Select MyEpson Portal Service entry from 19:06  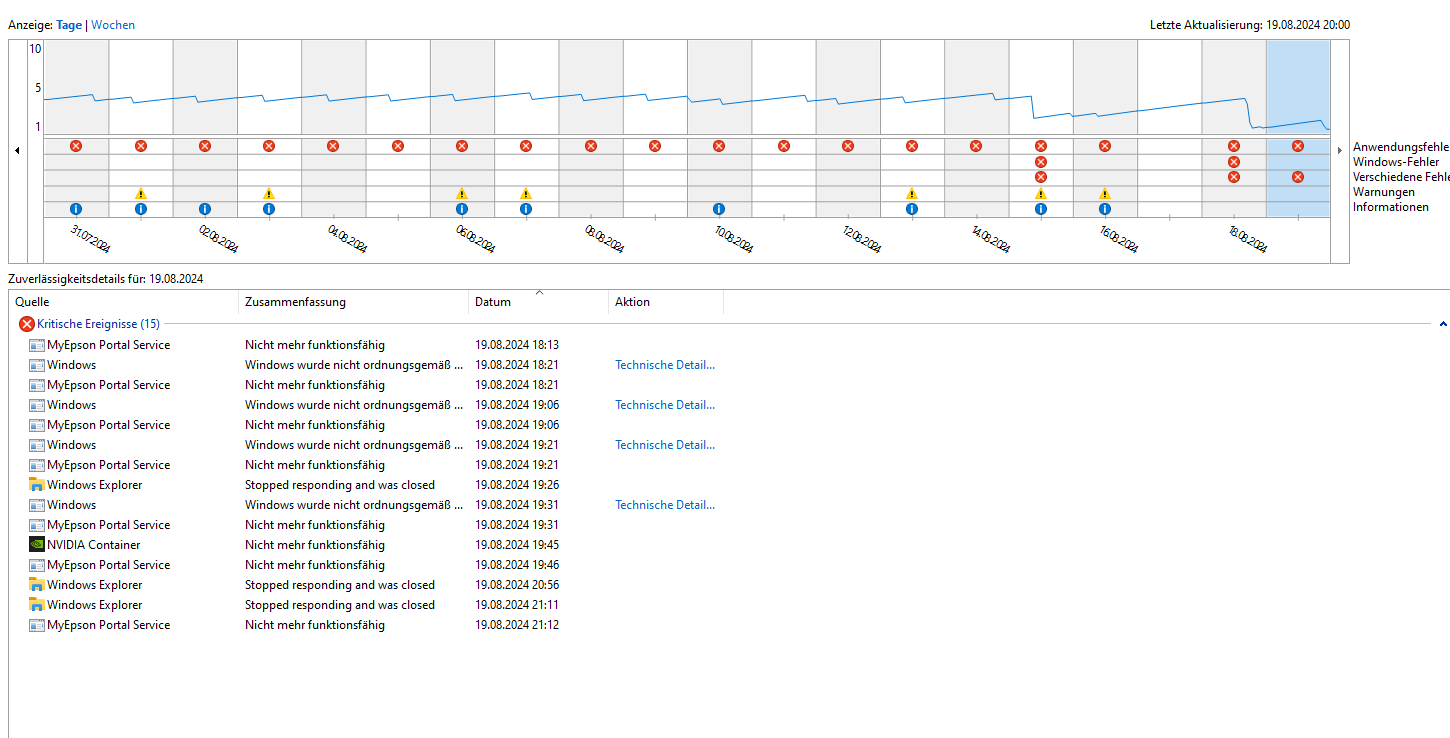(x=109, y=425)
